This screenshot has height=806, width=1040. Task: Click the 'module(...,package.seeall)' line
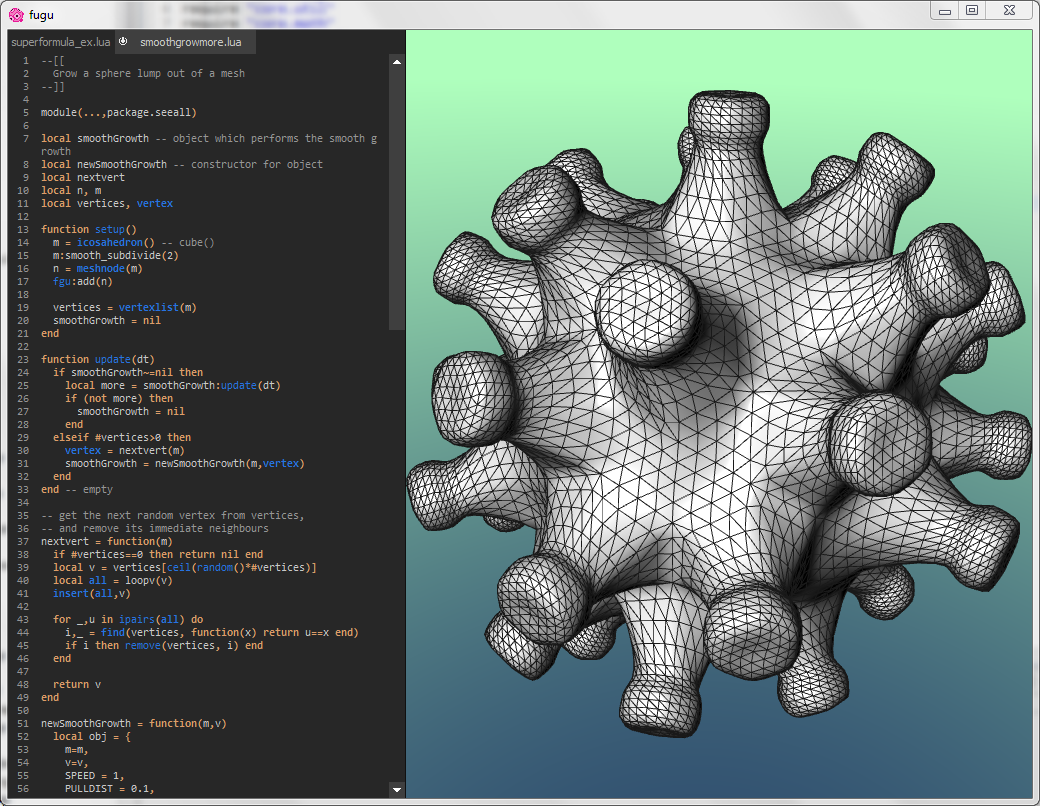coord(118,112)
